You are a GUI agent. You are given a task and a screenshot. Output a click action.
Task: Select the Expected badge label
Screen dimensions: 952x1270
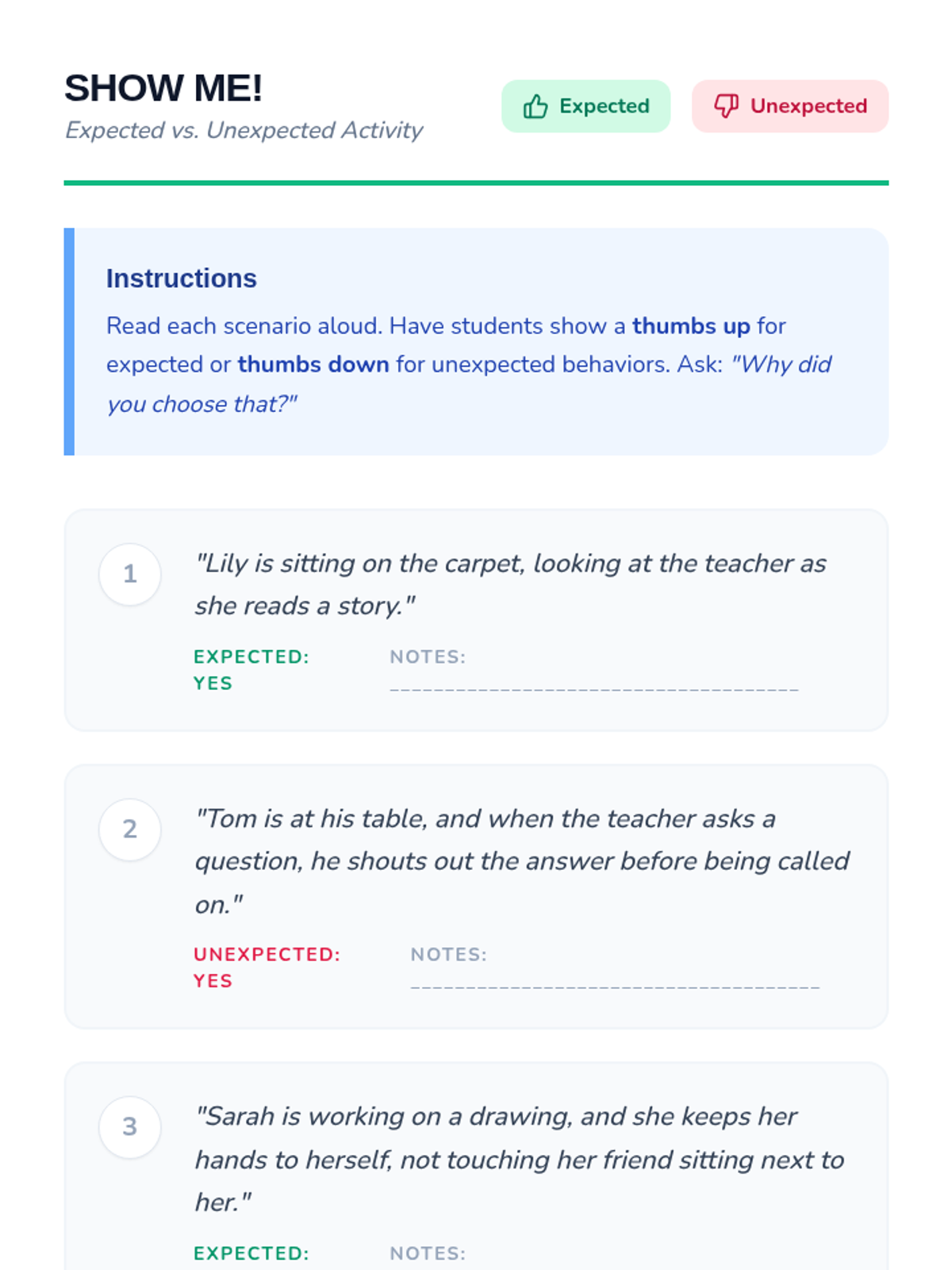click(x=604, y=106)
